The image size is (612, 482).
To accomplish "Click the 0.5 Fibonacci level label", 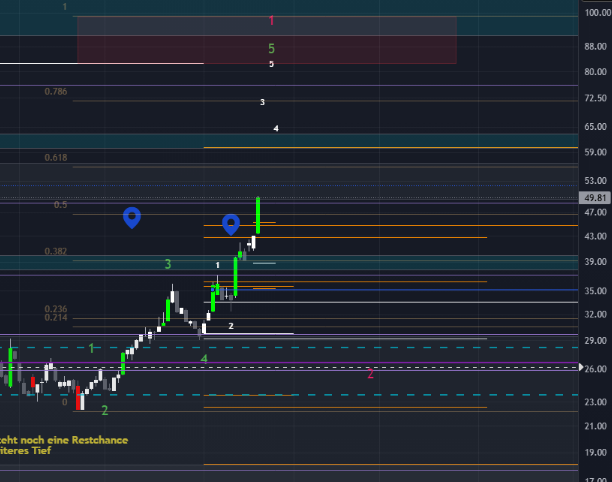I will point(60,205).
